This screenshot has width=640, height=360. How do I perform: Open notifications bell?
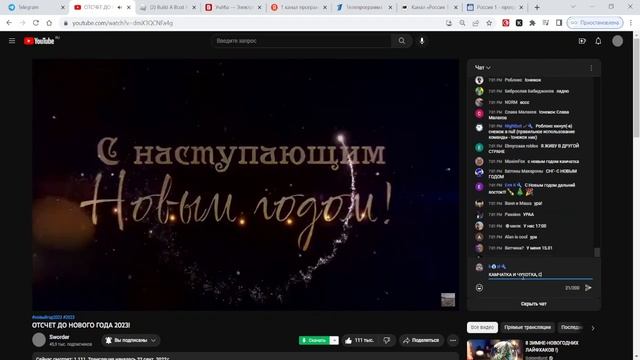coord(598,41)
